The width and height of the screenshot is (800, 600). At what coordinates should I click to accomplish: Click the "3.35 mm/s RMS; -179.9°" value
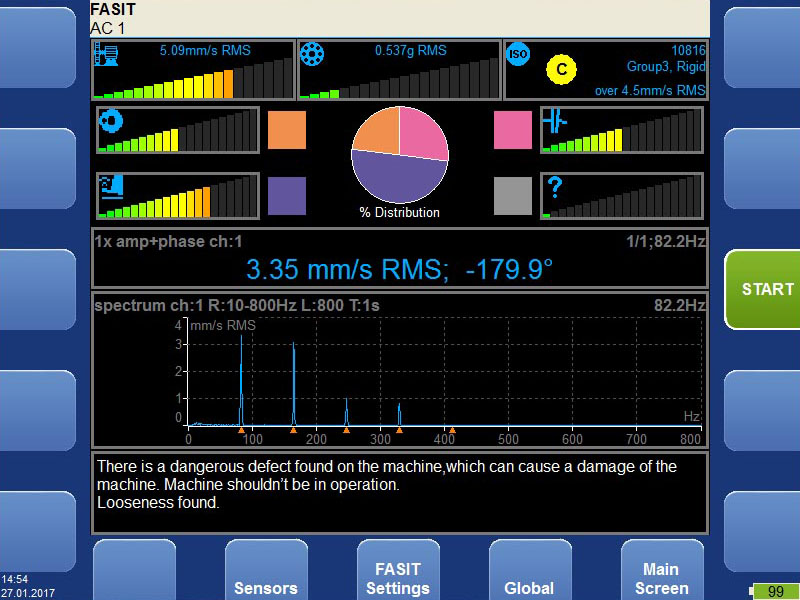[399, 269]
